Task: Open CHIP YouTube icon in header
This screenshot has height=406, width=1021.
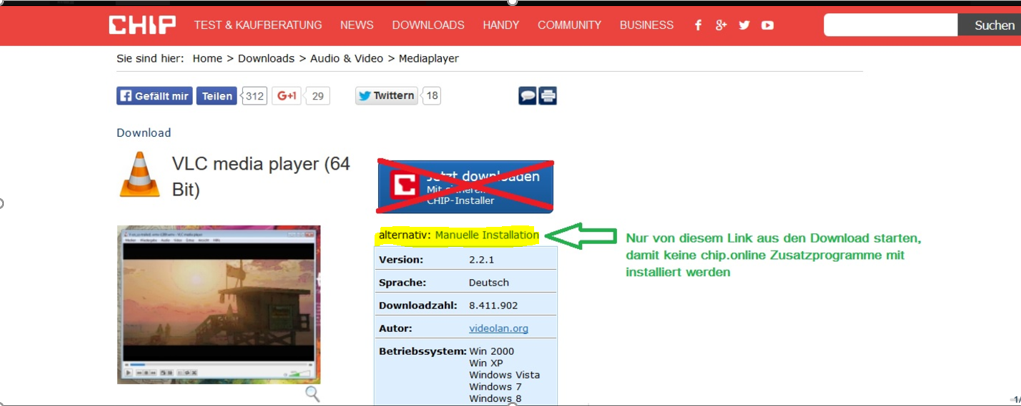Action: [768, 25]
